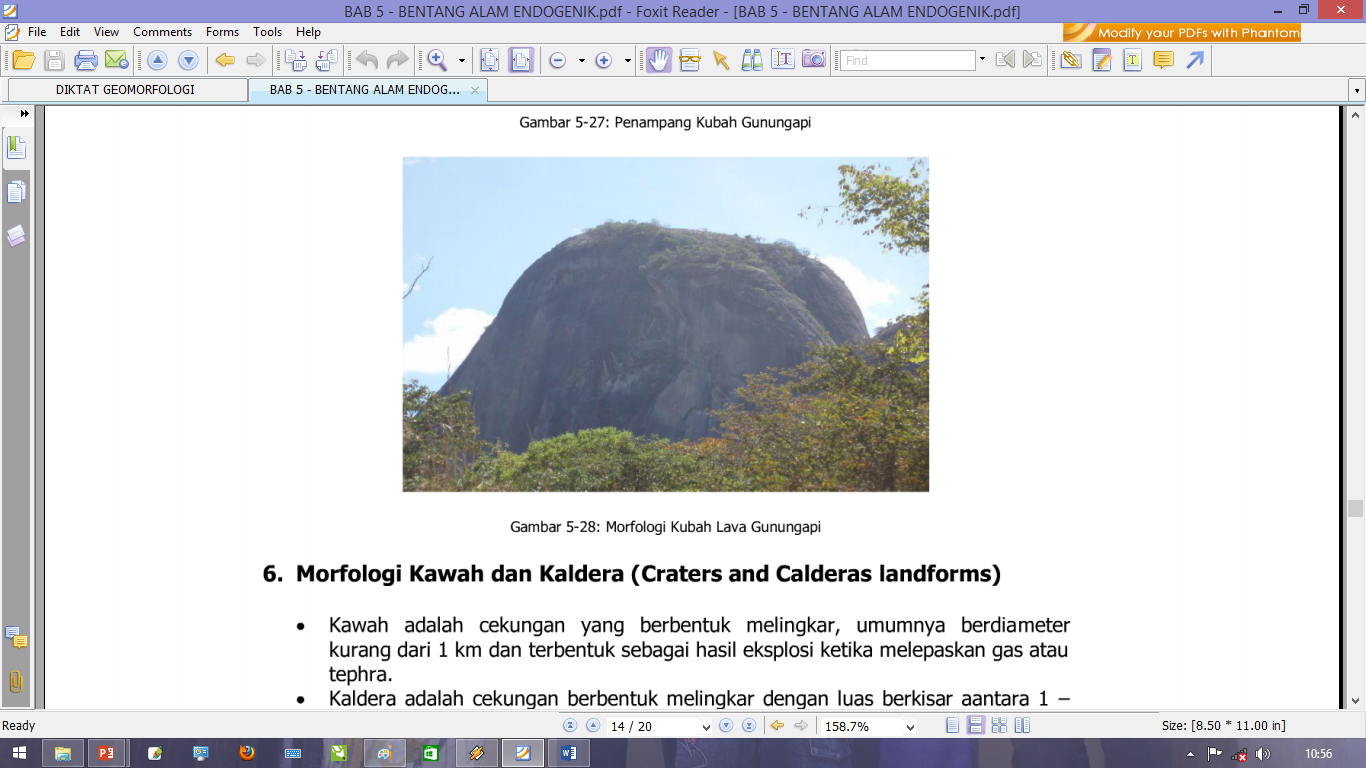Viewport: 1366px width, 768px height.
Task: Open the File menu
Action: pos(37,32)
